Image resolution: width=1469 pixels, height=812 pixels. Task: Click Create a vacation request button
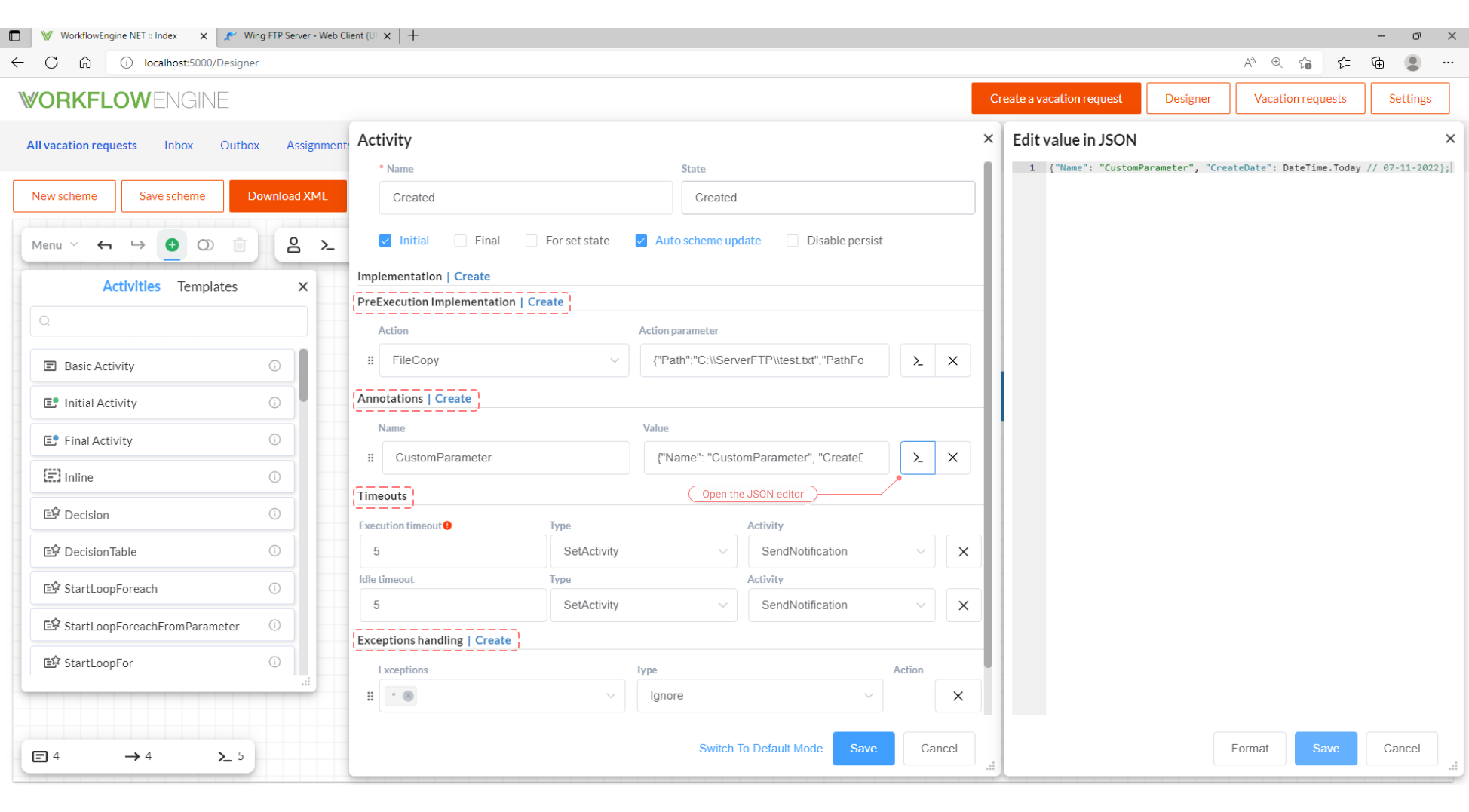click(x=1056, y=99)
